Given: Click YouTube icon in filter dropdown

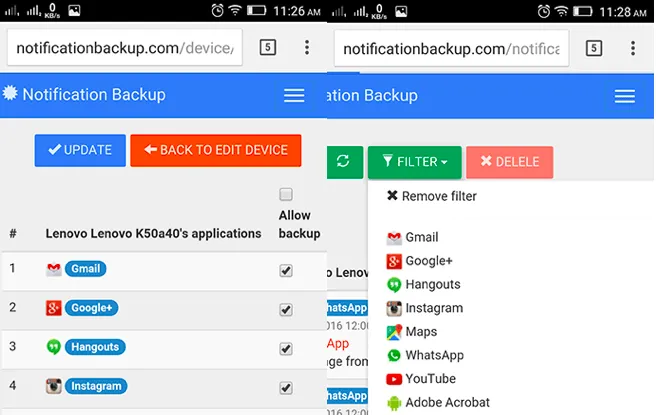Looking at the screenshot, I should 394,379.
